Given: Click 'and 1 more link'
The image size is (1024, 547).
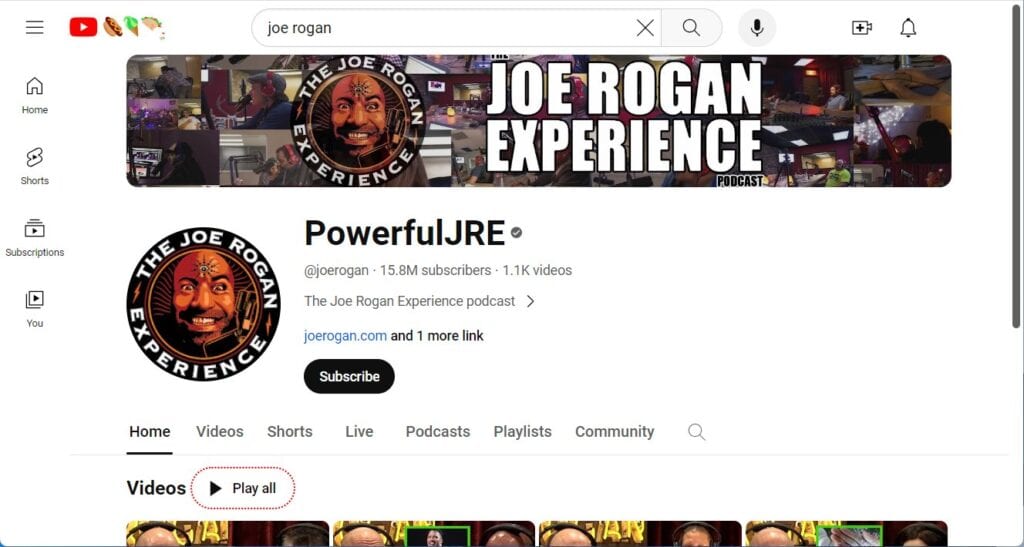Looking at the screenshot, I should [x=437, y=336].
